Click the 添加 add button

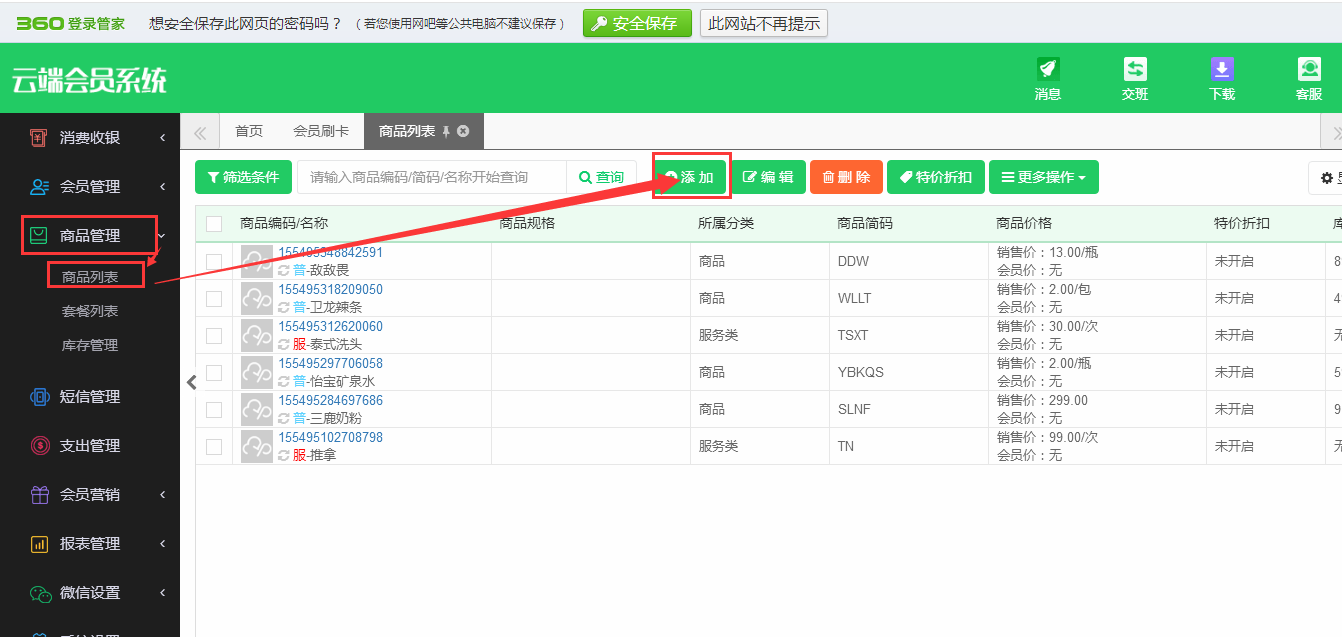(690, 177)
